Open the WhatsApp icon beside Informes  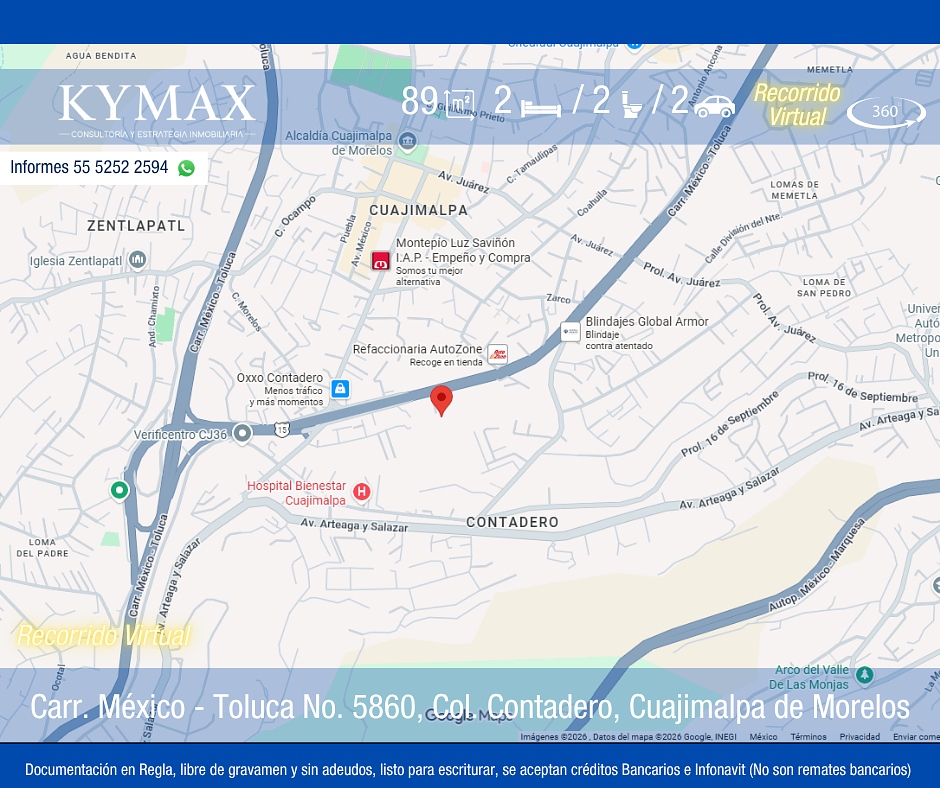point(186,168)
